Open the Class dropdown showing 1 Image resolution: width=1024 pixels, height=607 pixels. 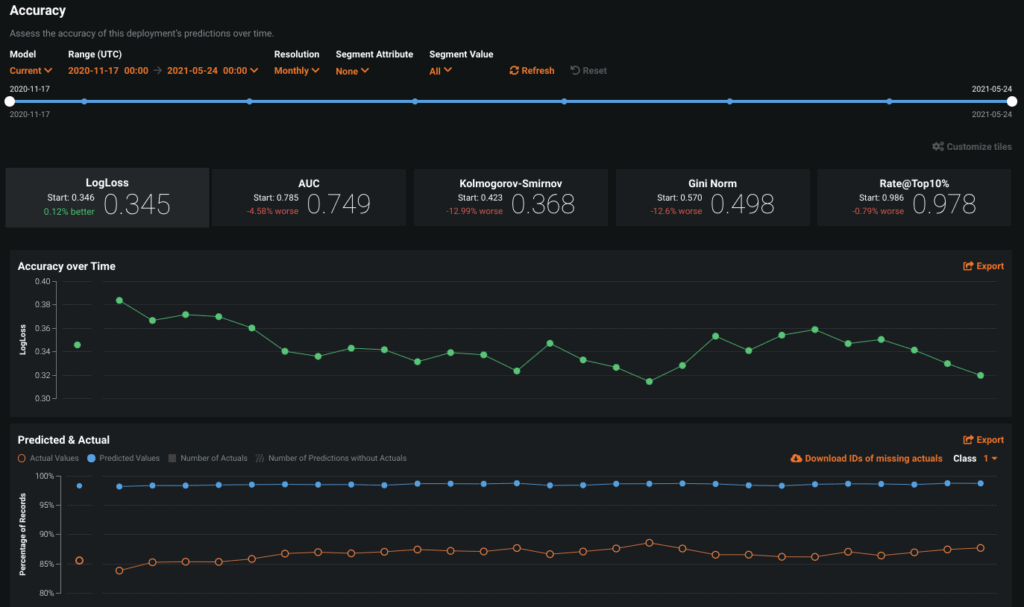coord(990,459)
